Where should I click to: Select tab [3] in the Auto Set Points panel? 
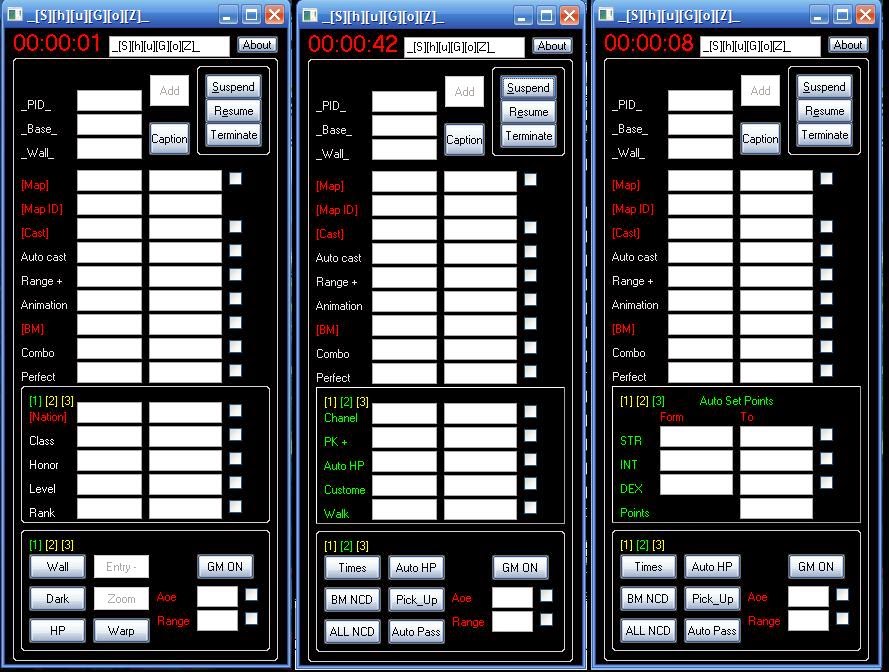[656, 400]
